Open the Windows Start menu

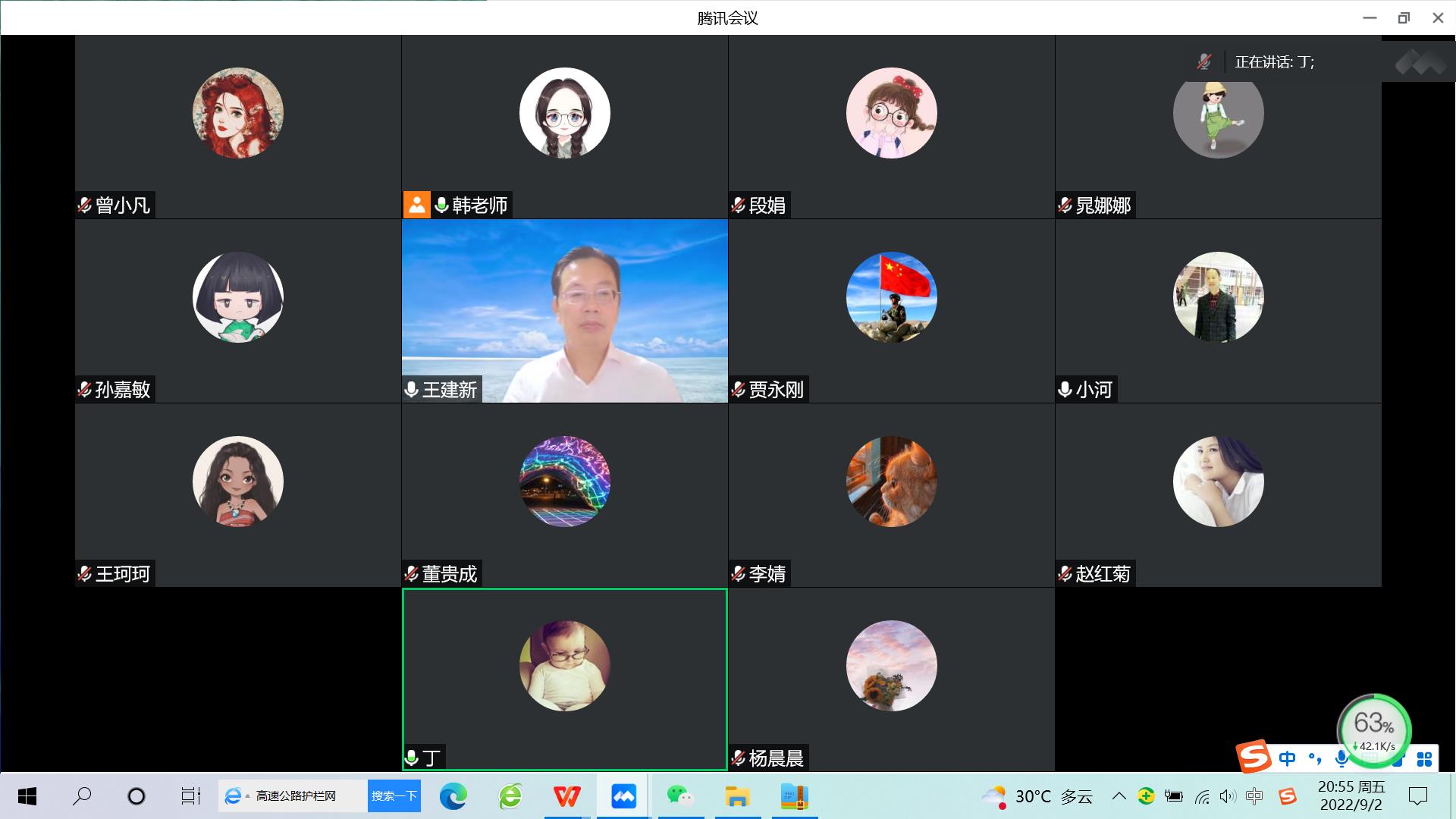point(27,796)
